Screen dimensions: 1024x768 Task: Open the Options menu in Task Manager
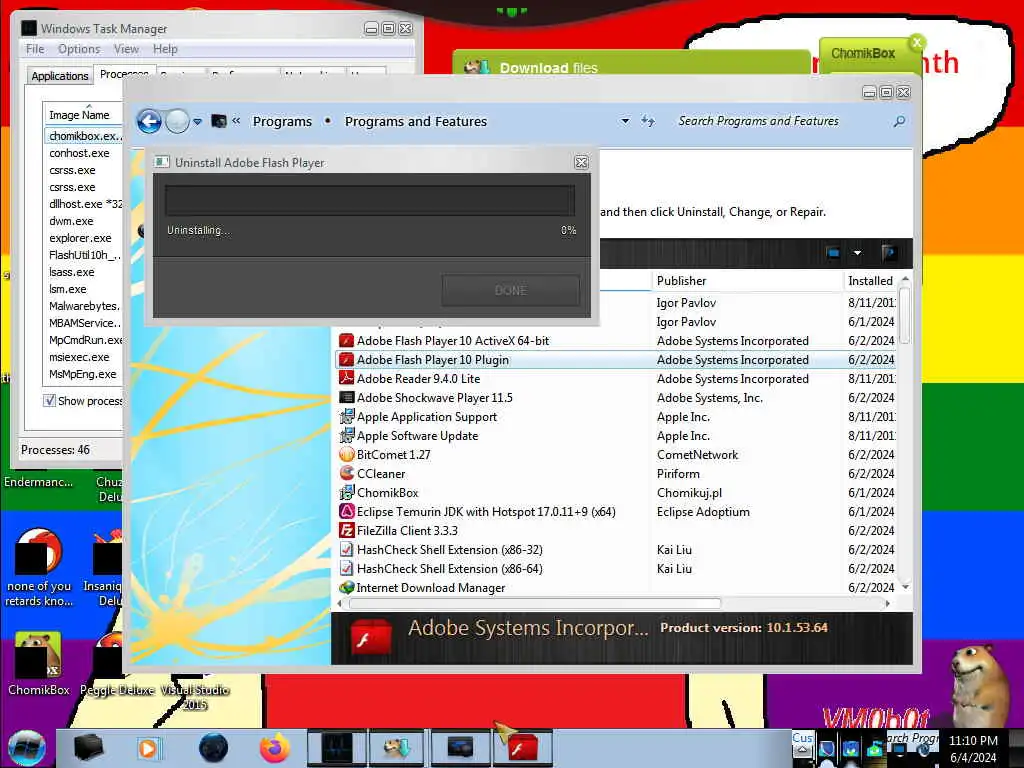pos(79,49)
